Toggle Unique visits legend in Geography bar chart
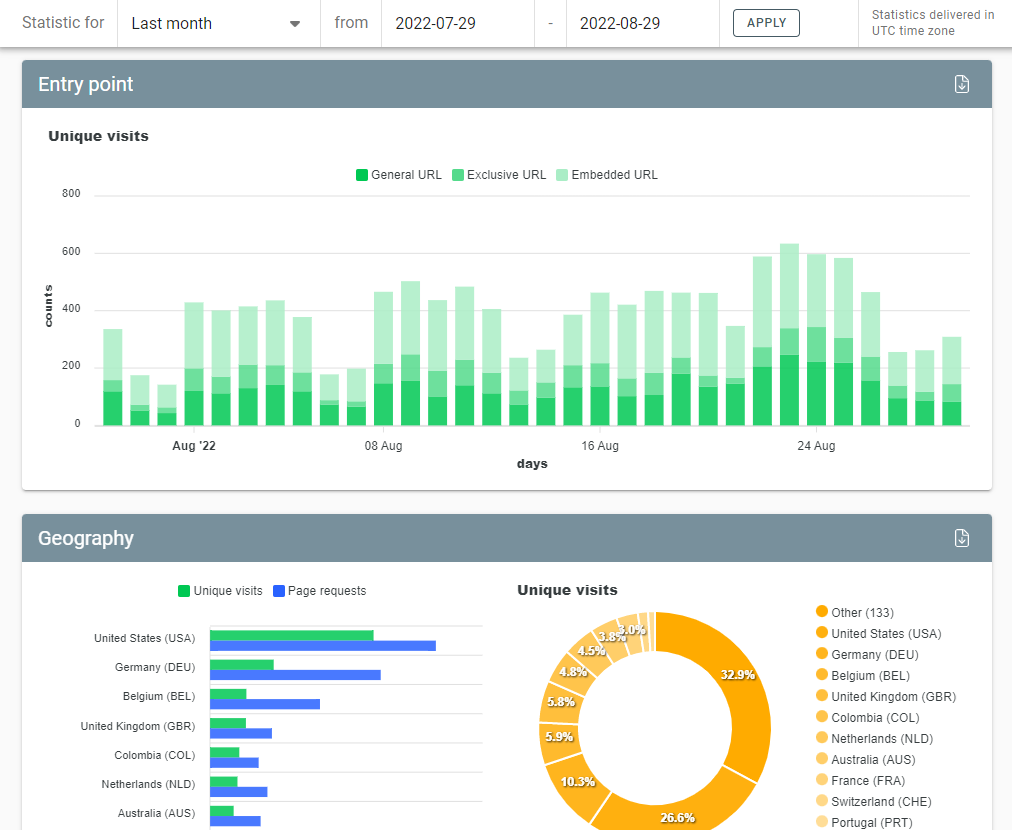 click(220, 591)
